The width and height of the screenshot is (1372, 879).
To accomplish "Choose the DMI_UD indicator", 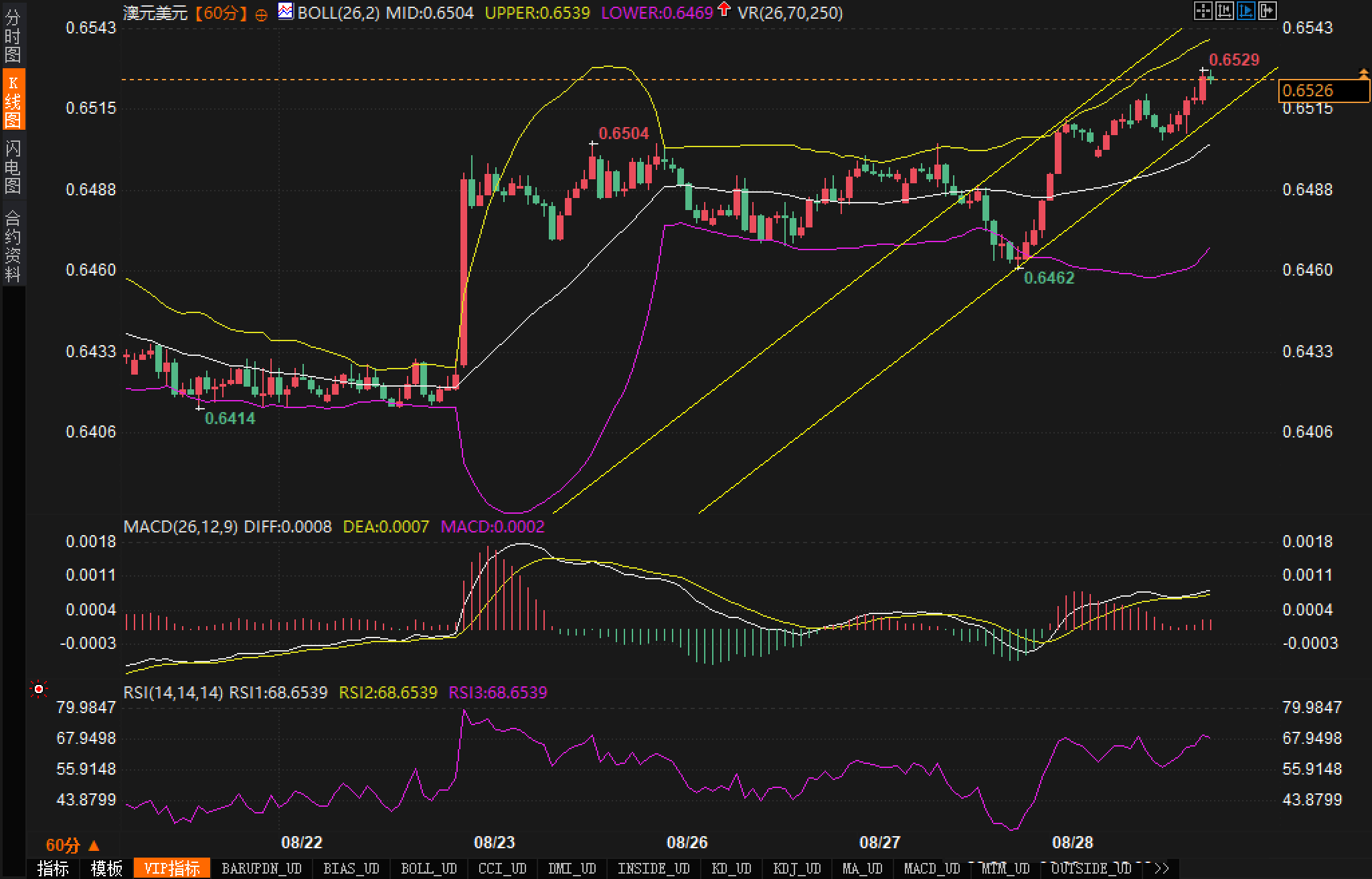I will tap(572, 868).
